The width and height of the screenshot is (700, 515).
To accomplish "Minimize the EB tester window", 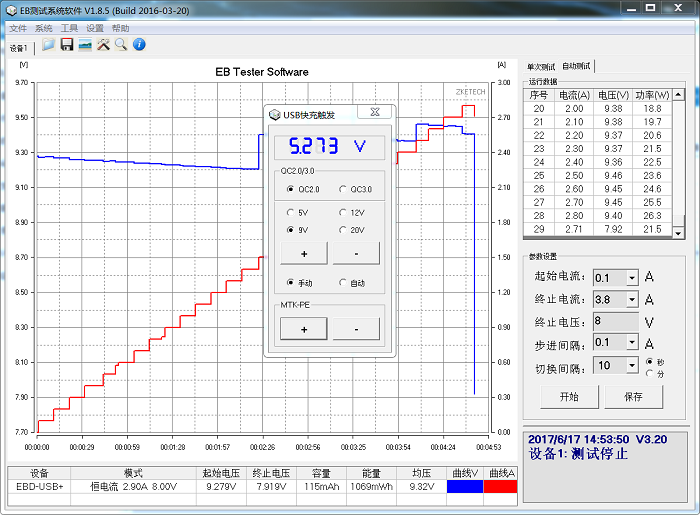I will tap(631, 8).
